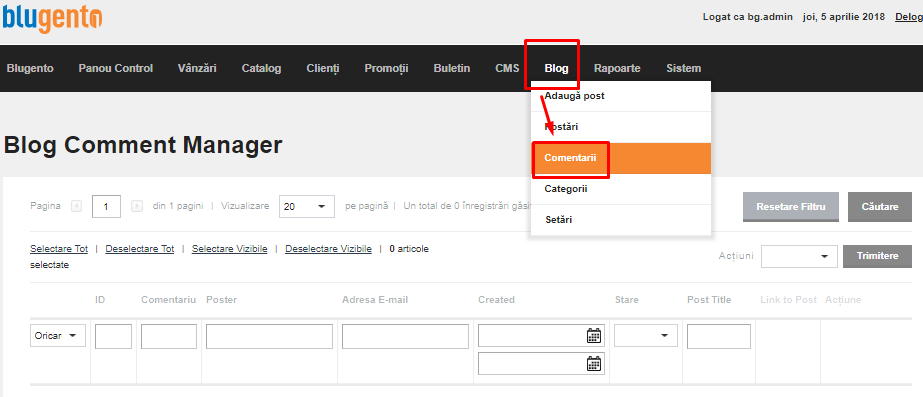Image resolution: width=923 pixels, height=397 pixels.
Task: Click the Resetare Filtru button
Action: [x=791, y=207]
